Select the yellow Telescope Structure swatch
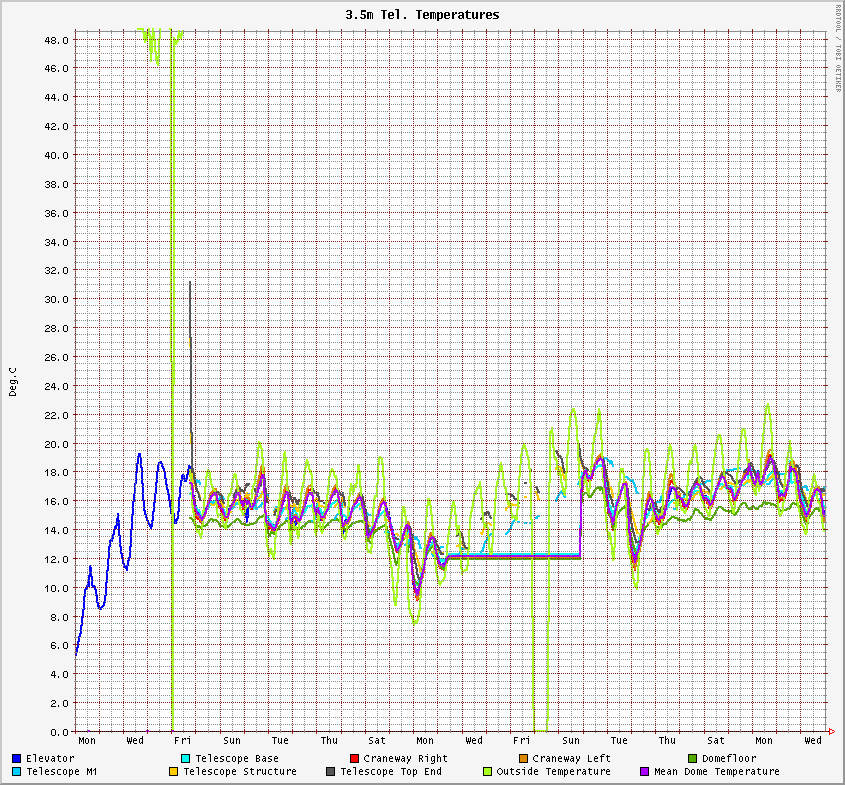This screenshot has height=785, width=845. coord(174,771)
